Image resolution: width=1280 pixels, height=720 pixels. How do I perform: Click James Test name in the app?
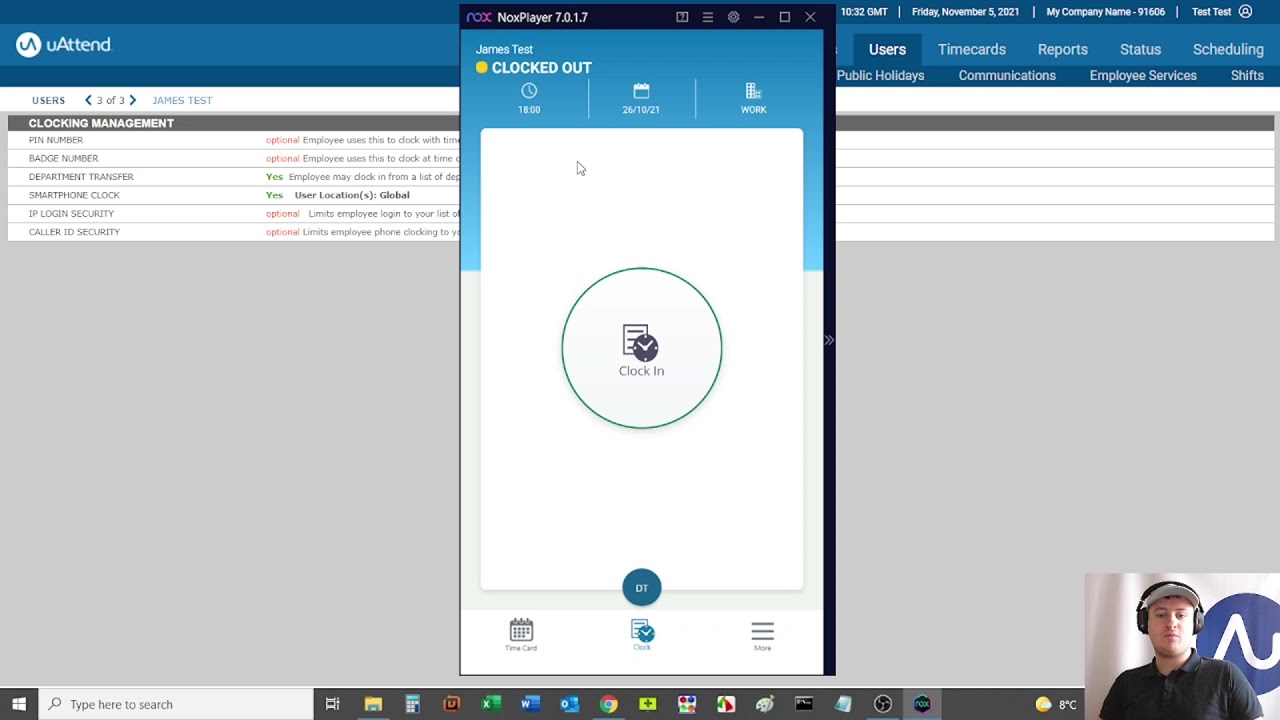[x=504, y=49]
